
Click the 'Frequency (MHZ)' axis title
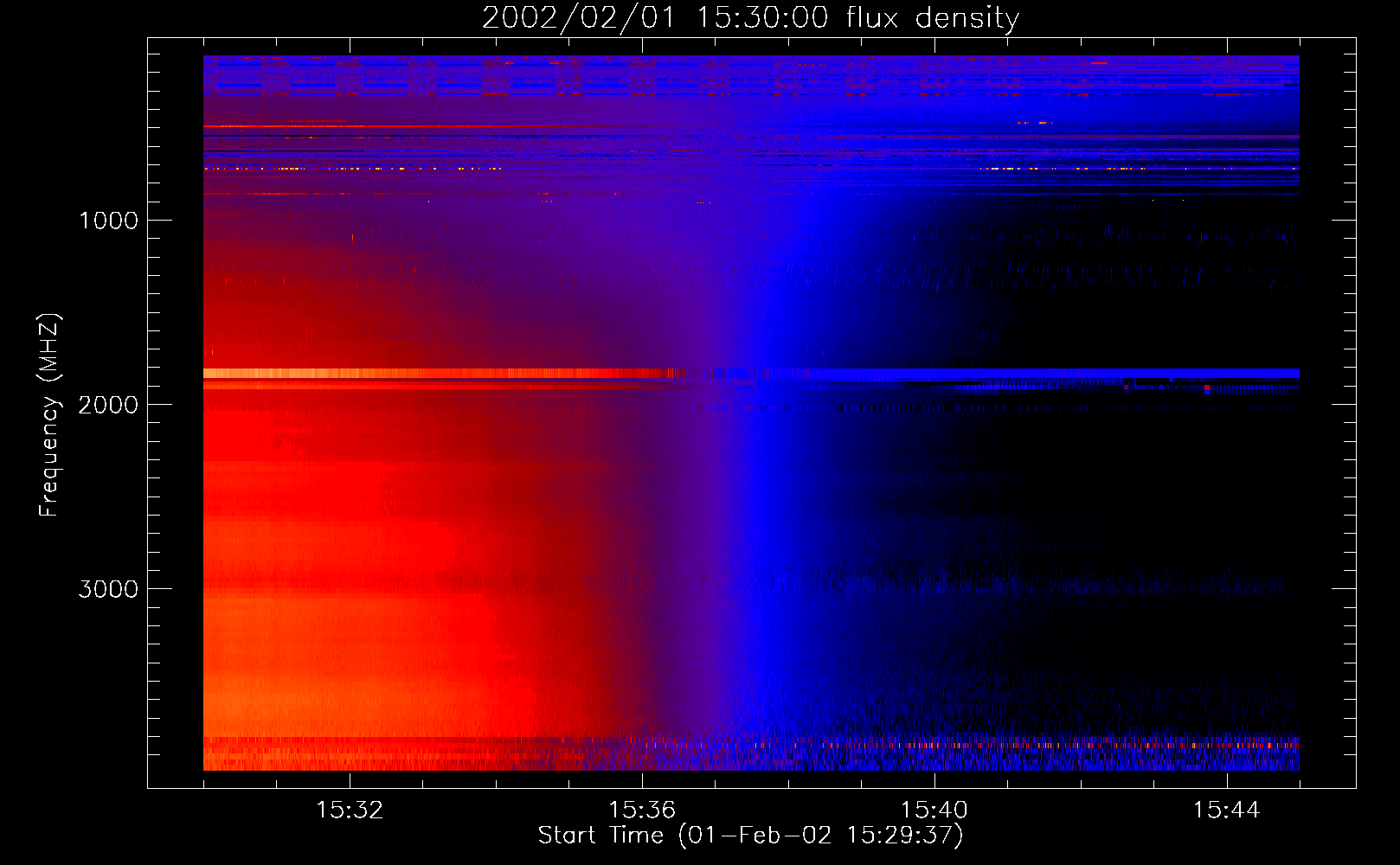49,414
